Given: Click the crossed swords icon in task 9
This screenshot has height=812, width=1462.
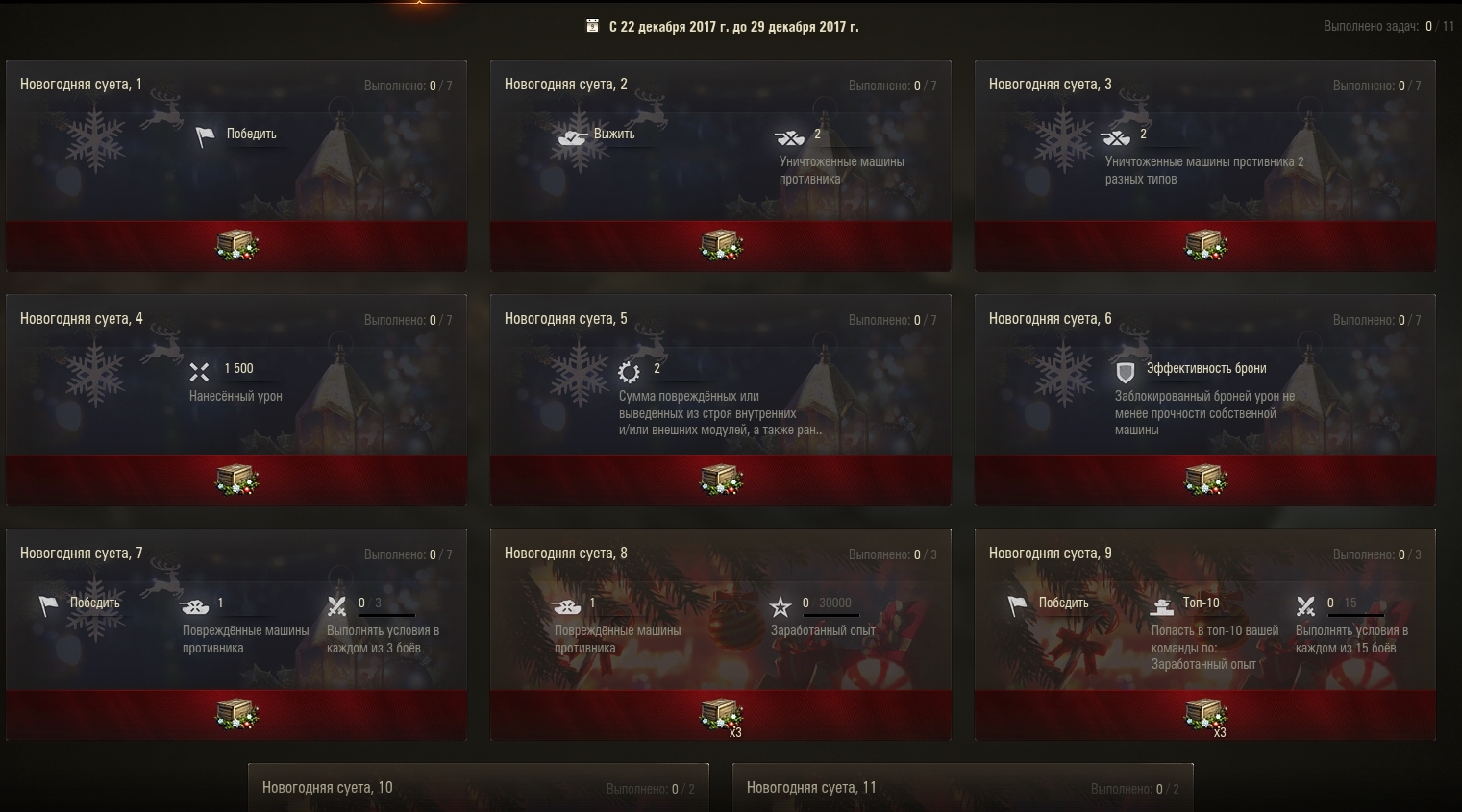Looking at the screenshot, I should tap(1305, 606).
